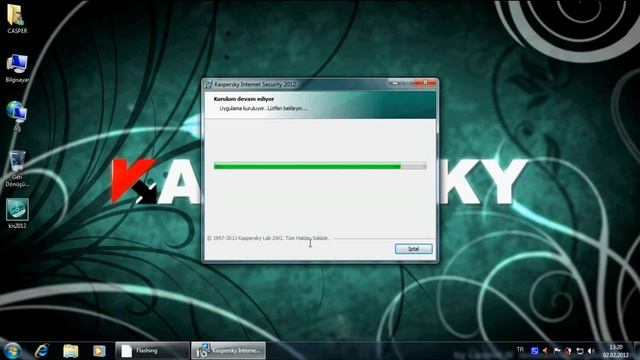The image size is (640, 360).
Task: Open the volume speaker tray icon
Action: coord(591,351)
